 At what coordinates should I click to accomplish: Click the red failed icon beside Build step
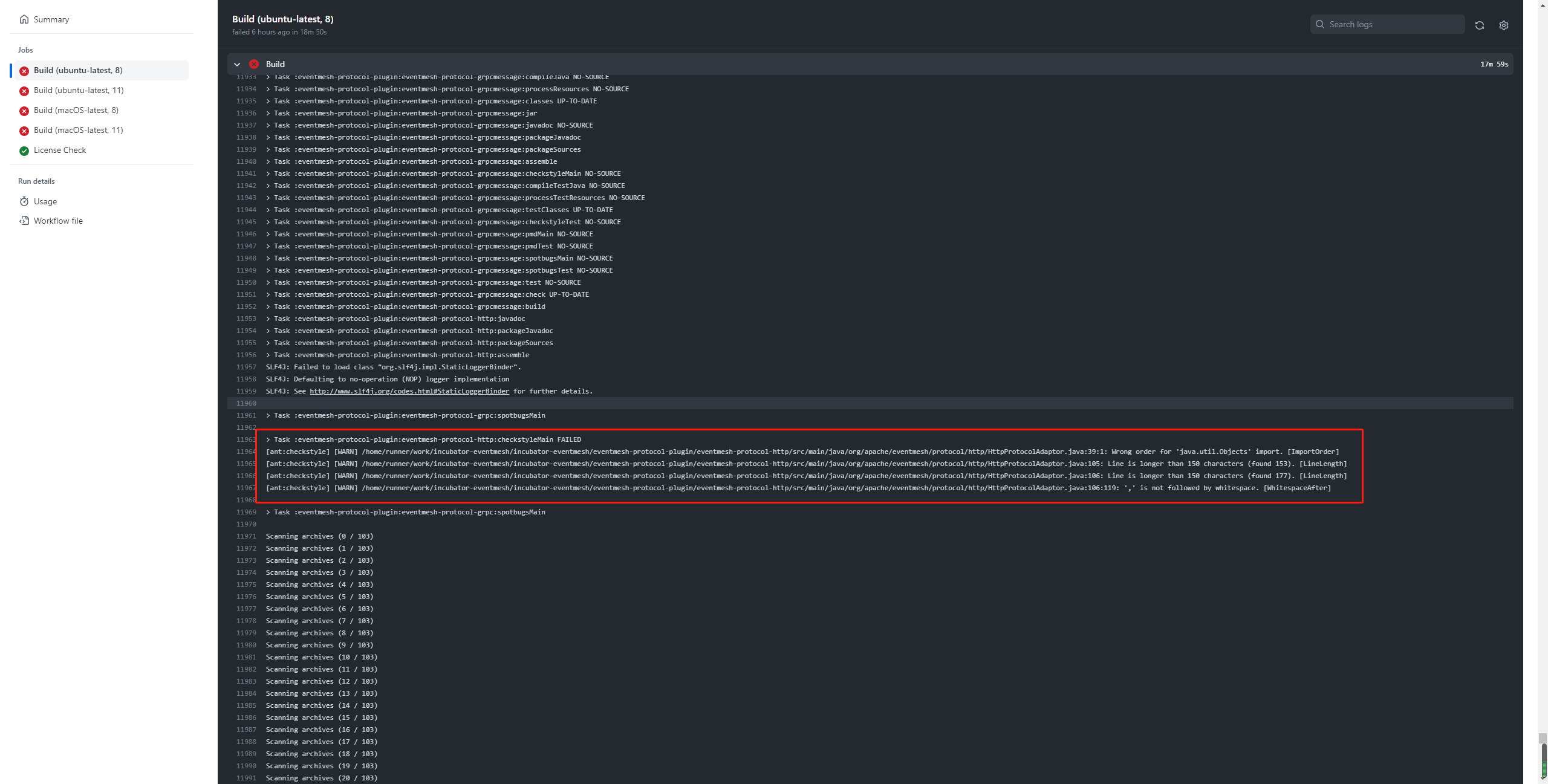tap(254, 64)
